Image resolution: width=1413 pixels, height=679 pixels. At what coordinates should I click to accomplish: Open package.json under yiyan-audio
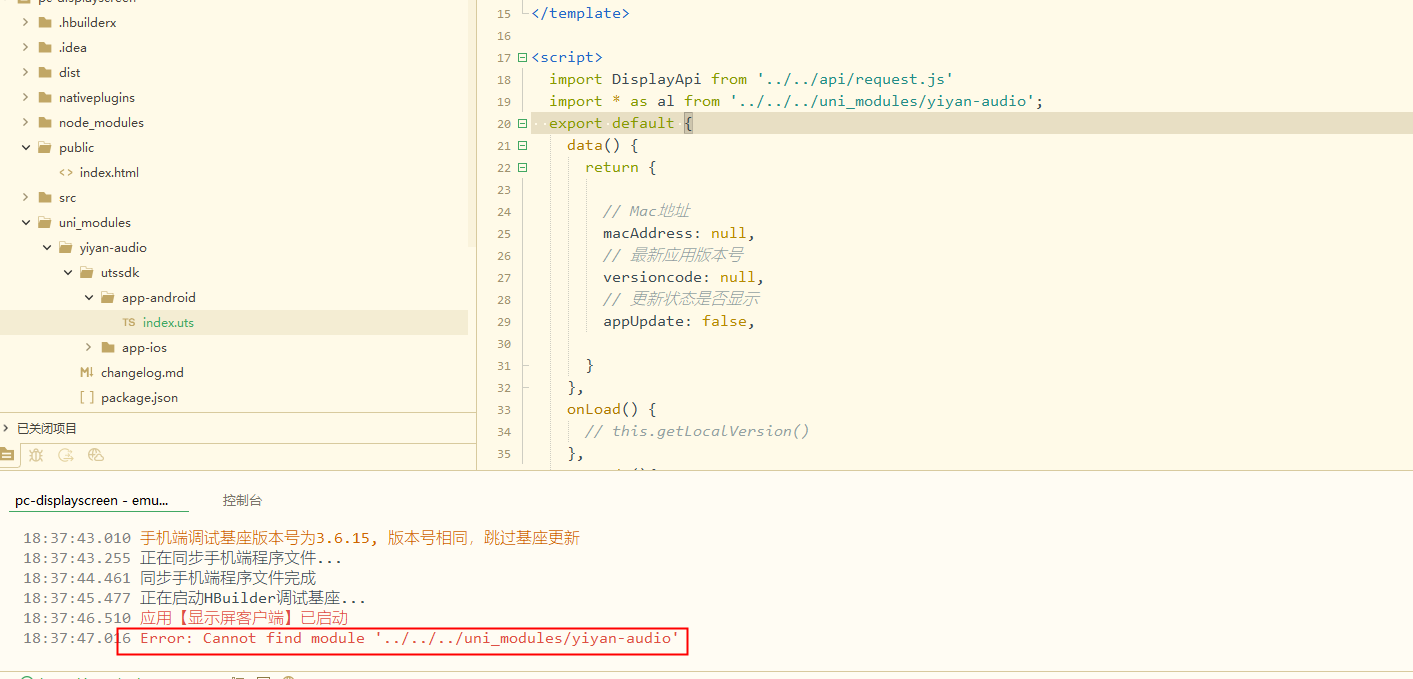139,398
